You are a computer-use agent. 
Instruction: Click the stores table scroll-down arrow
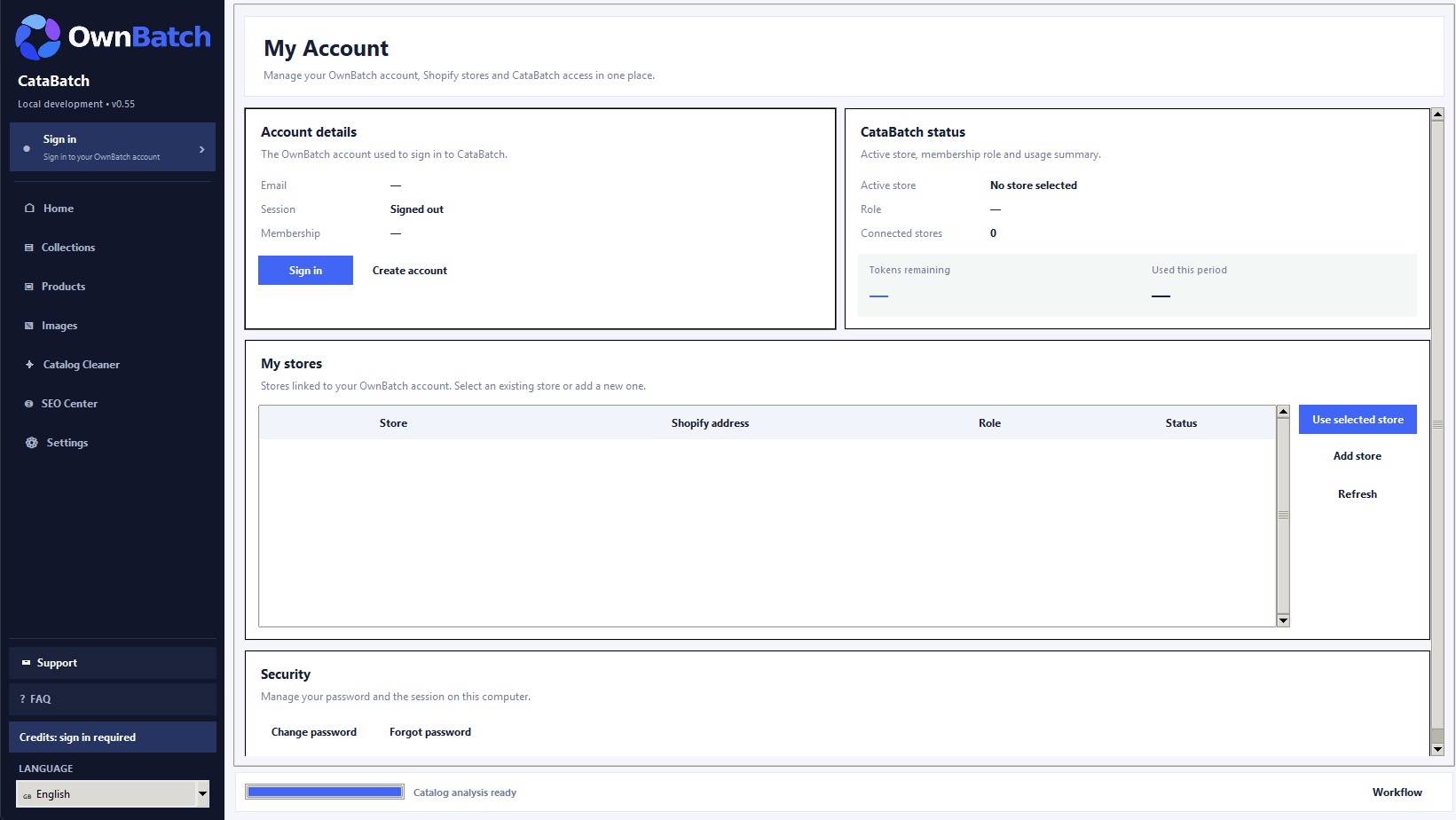pos(1283,620)
